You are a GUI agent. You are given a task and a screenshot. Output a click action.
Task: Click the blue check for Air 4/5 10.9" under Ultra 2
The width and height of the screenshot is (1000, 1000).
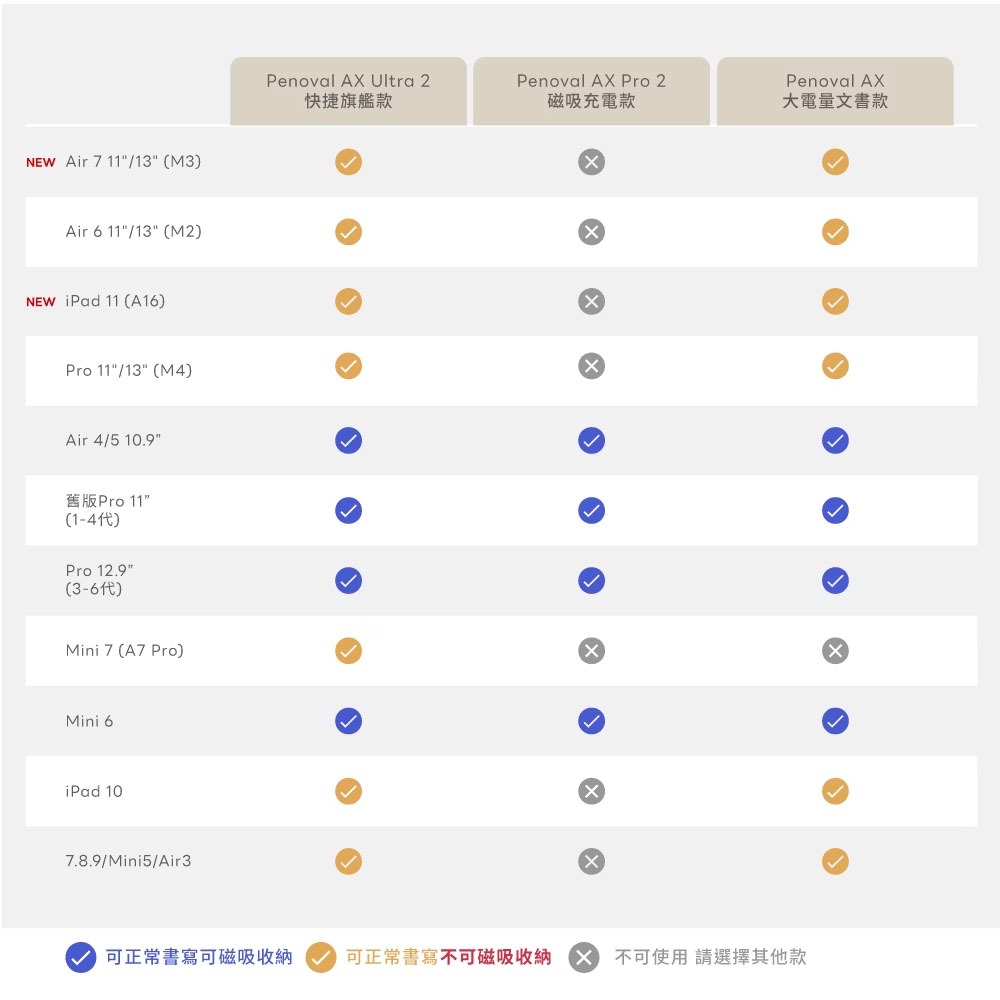pos(348,441)
